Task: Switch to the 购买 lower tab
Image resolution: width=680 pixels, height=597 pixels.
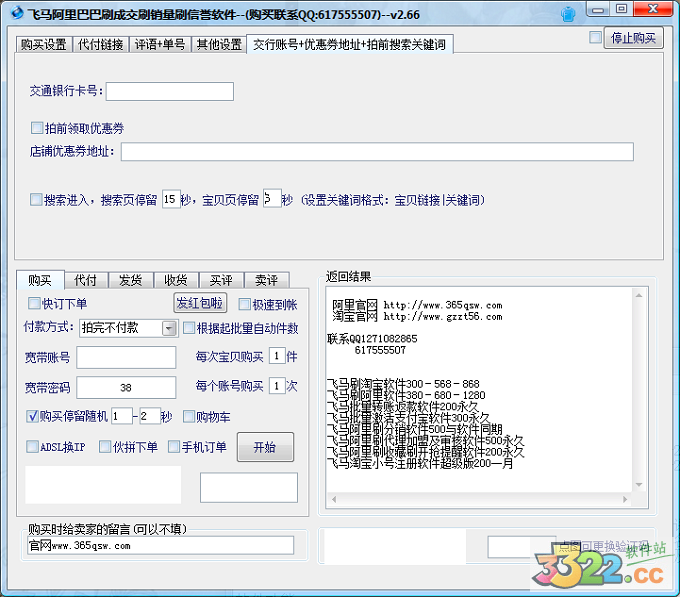Action: (x=40, y=280)
